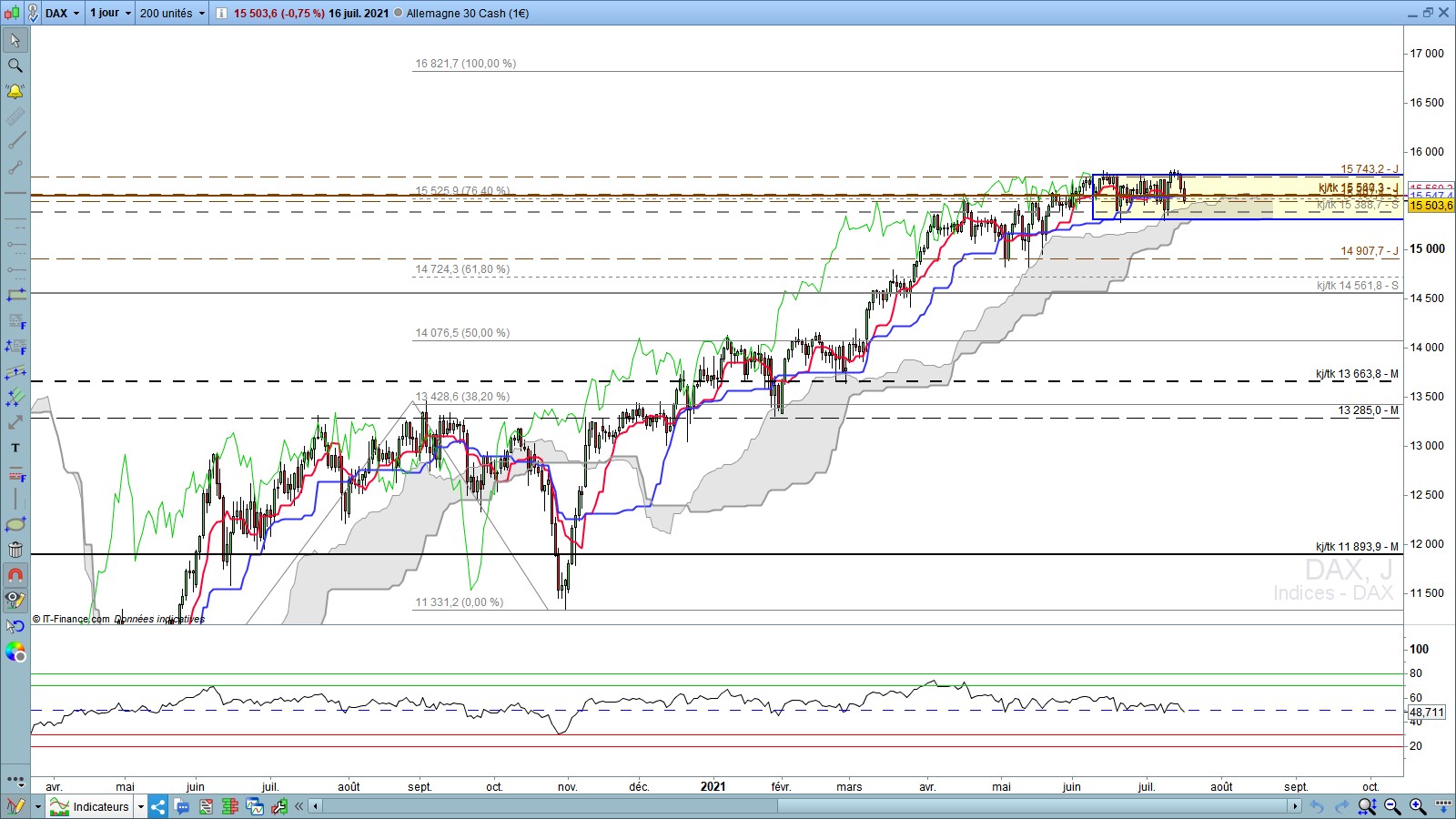Click the horizontal chart scrollbar
The image size is (1456, 819).
[804, 806]
